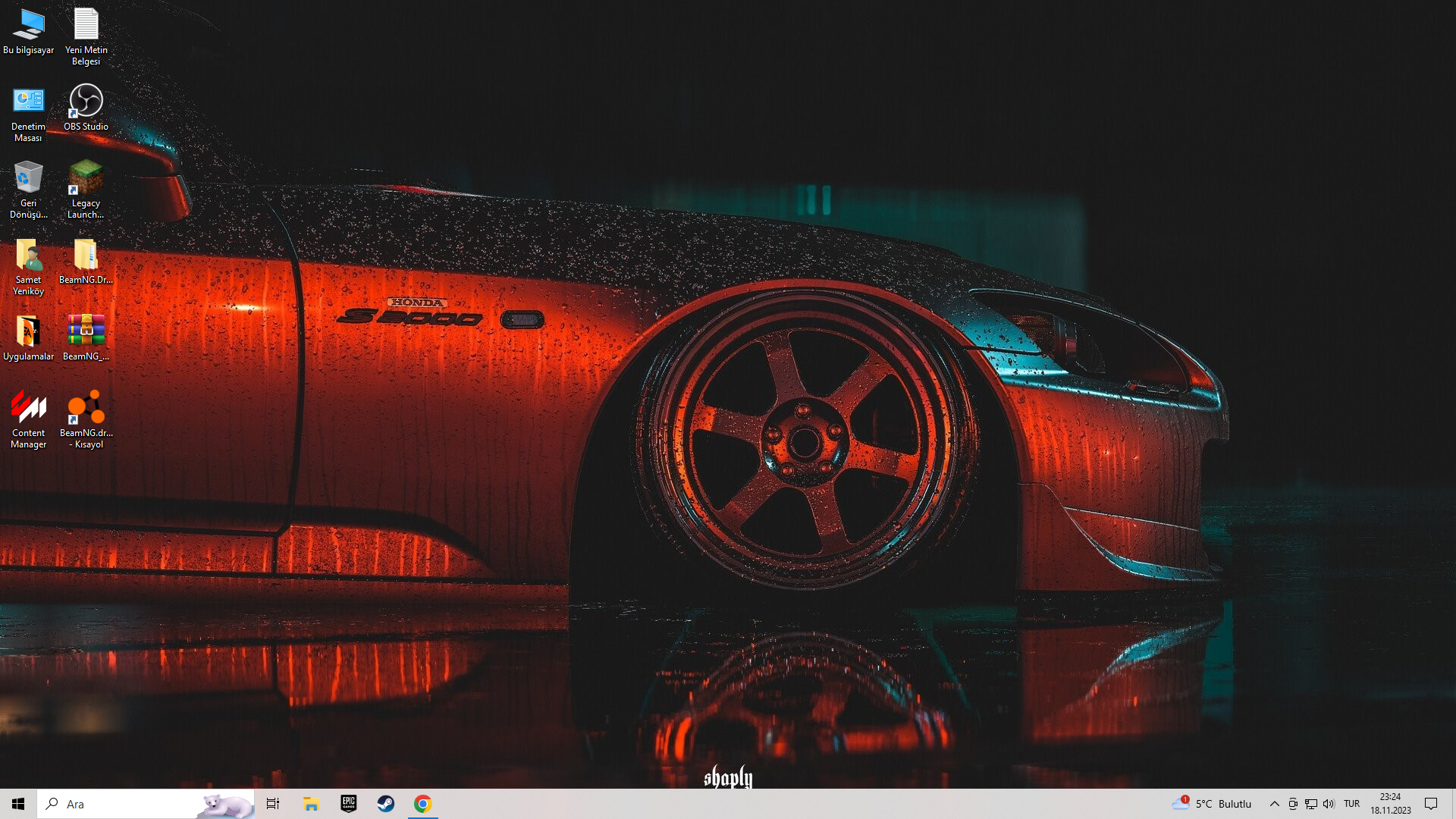Viewport: 1456px width, 819px height.
Task: Select the BeamNG.Dr... folder icon
Action: point(86,262)
